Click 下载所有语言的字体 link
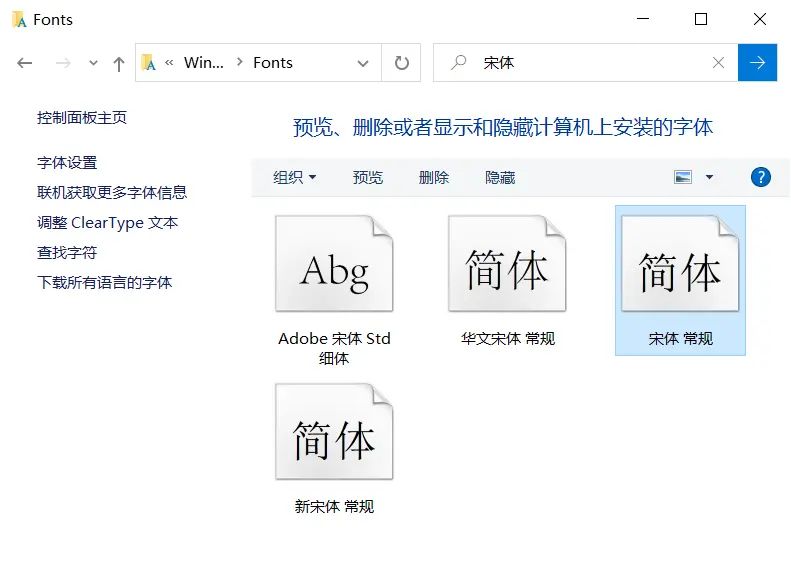This screenshot has height=576, width=791. click(104, 282)
